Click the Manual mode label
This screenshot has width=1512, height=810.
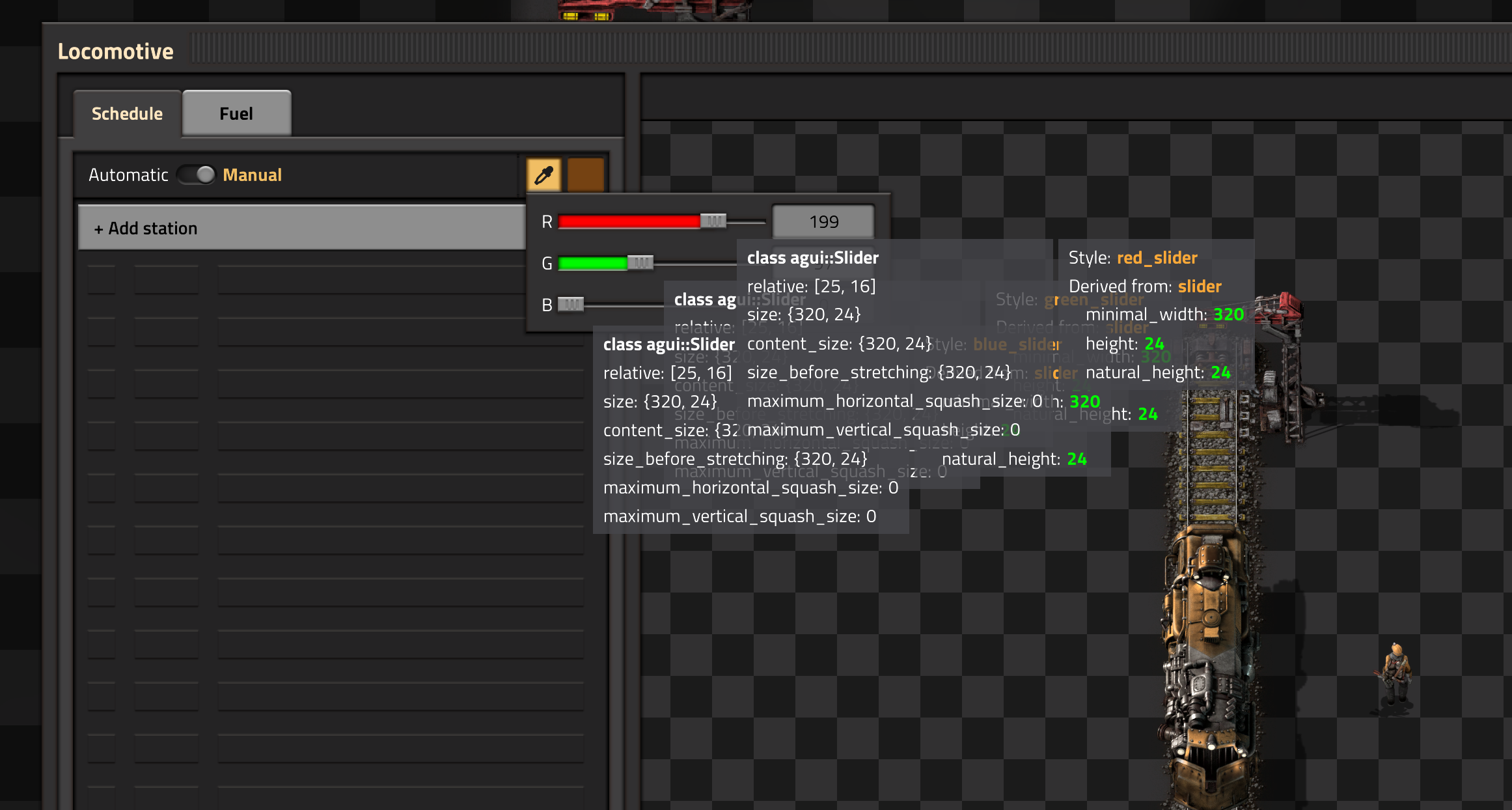pos(253,175)
